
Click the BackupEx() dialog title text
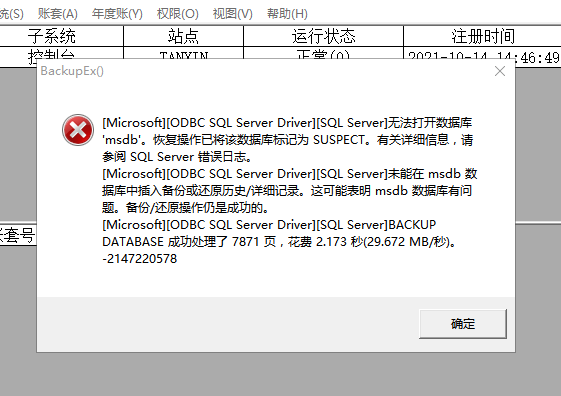coord(72,71)
